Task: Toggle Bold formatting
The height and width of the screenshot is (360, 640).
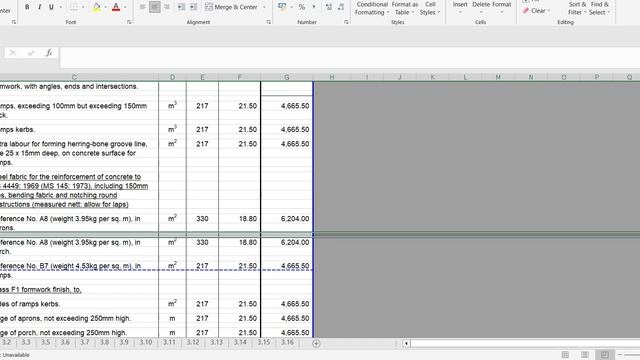Action: (x=27, y=7)
